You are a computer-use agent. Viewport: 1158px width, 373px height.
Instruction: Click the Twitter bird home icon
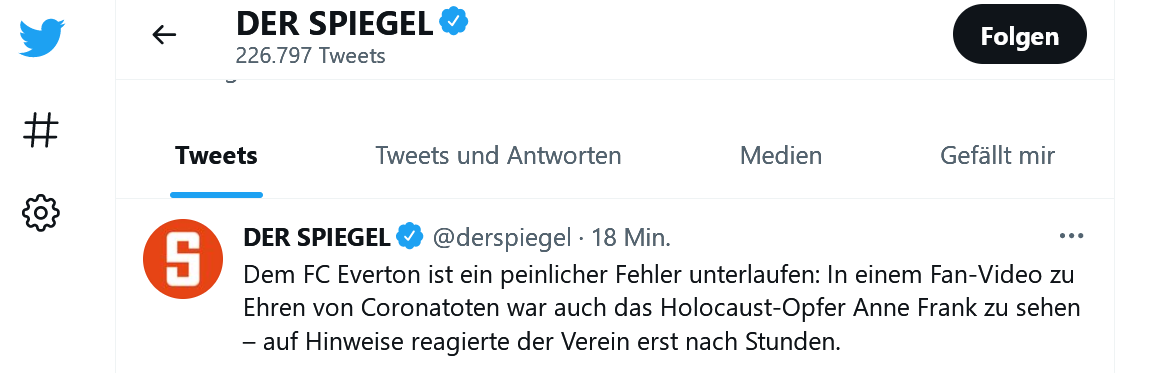pyautogui.click(x=41, y=38)
